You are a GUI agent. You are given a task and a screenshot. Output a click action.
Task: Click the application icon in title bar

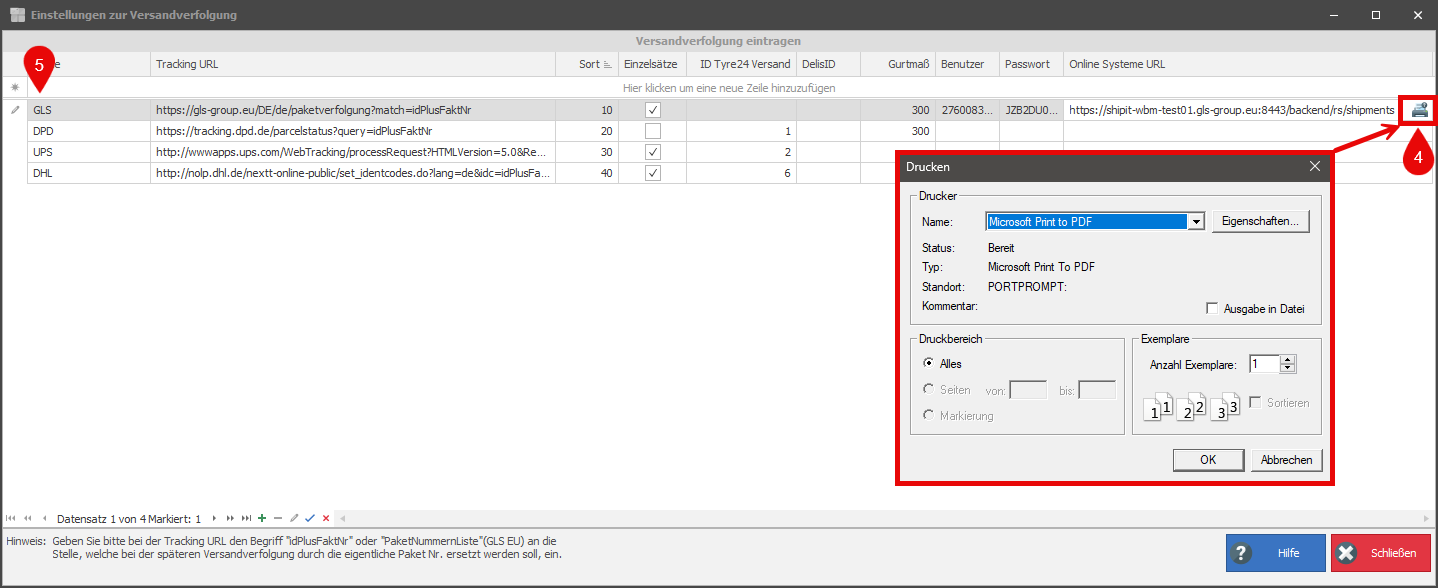[16, 15]
